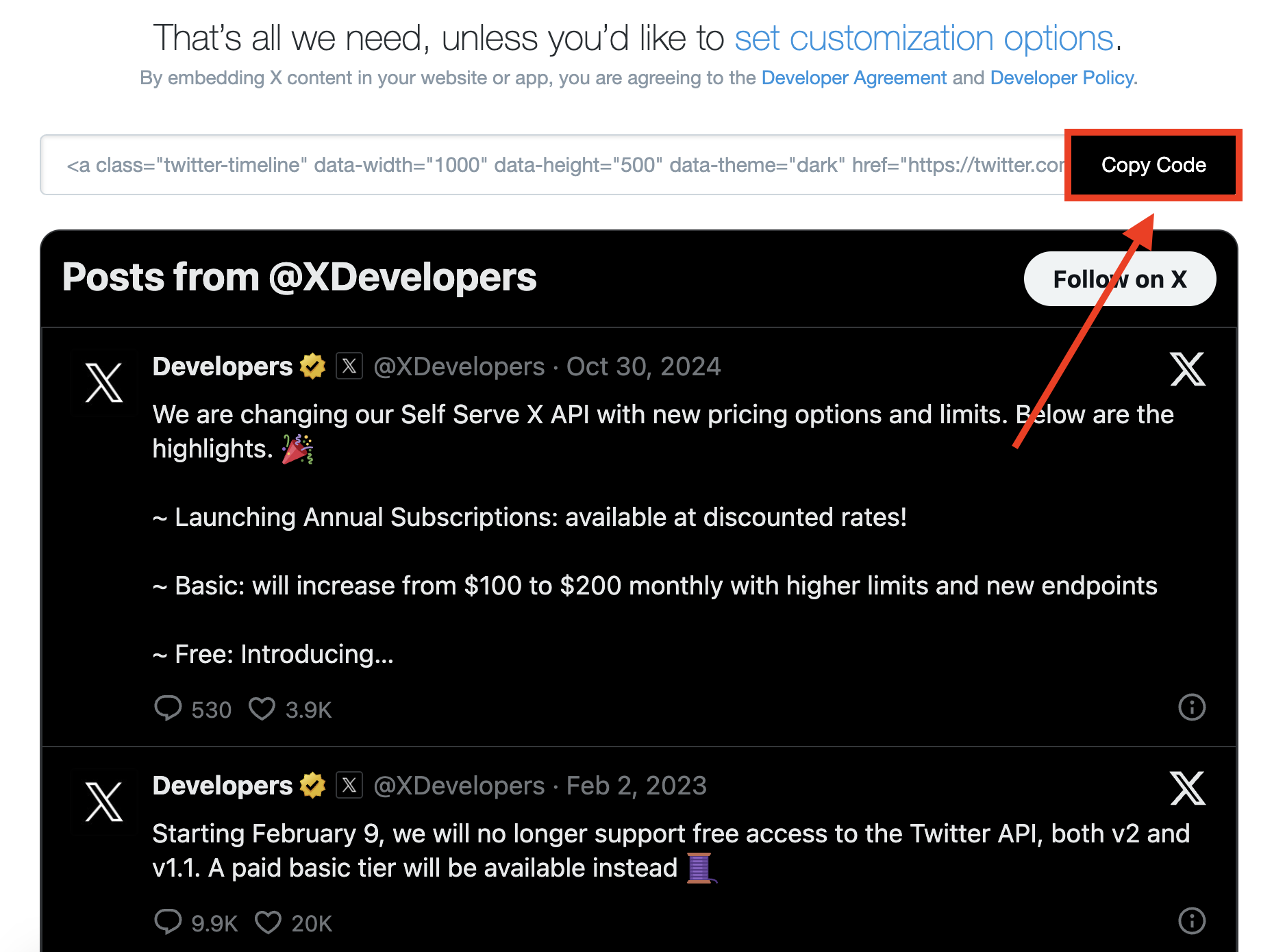Click verified gold badge on Oct 30 post
1285x952 pixels.
313,366
